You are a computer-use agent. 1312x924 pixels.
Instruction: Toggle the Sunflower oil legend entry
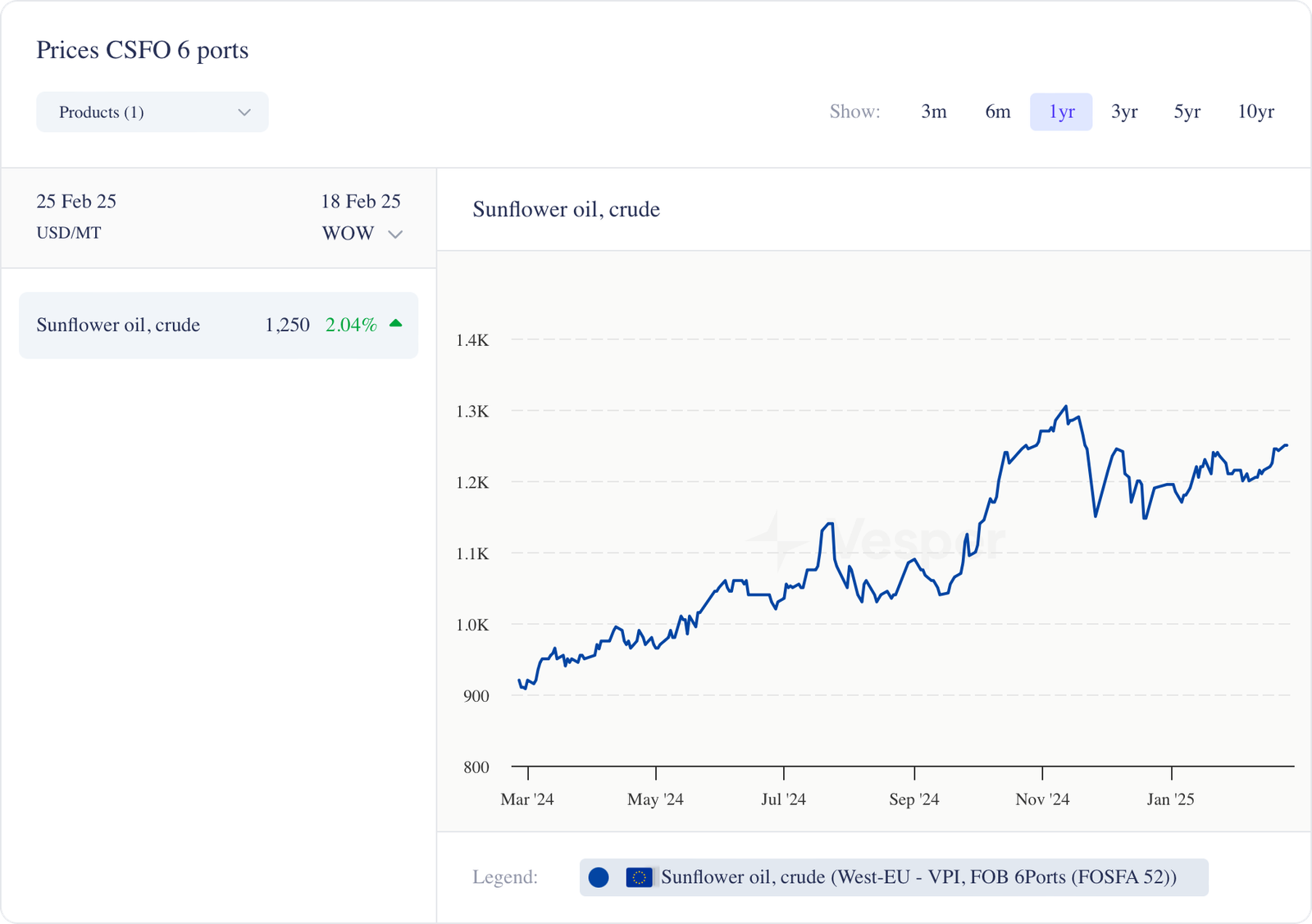click(894, 877)
